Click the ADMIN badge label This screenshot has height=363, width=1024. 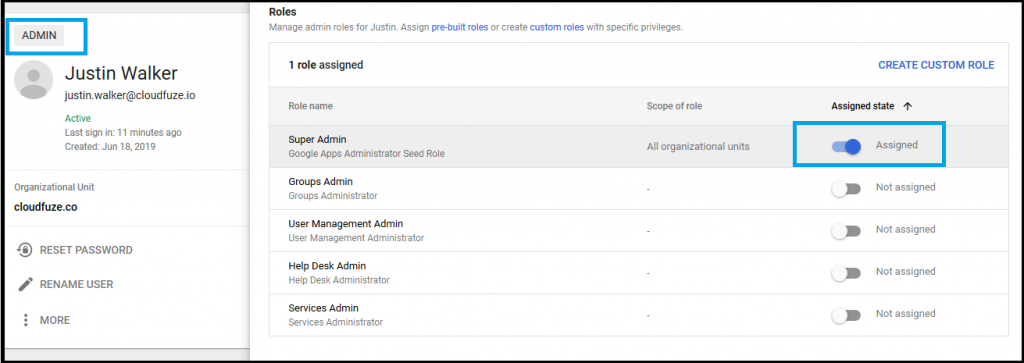coord(39,35)
